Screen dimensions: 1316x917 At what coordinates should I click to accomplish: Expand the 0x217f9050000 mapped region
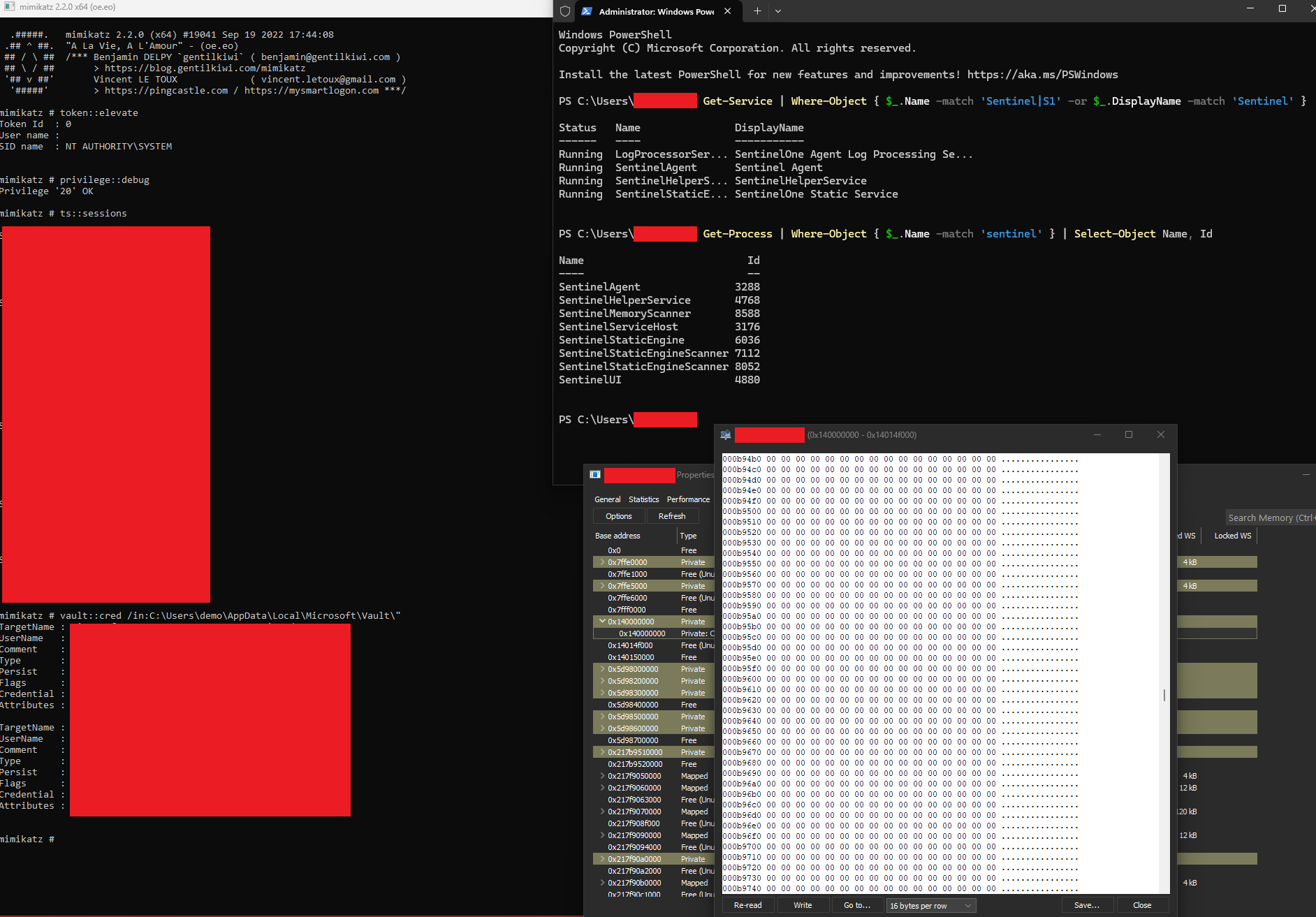click(603, 776)
